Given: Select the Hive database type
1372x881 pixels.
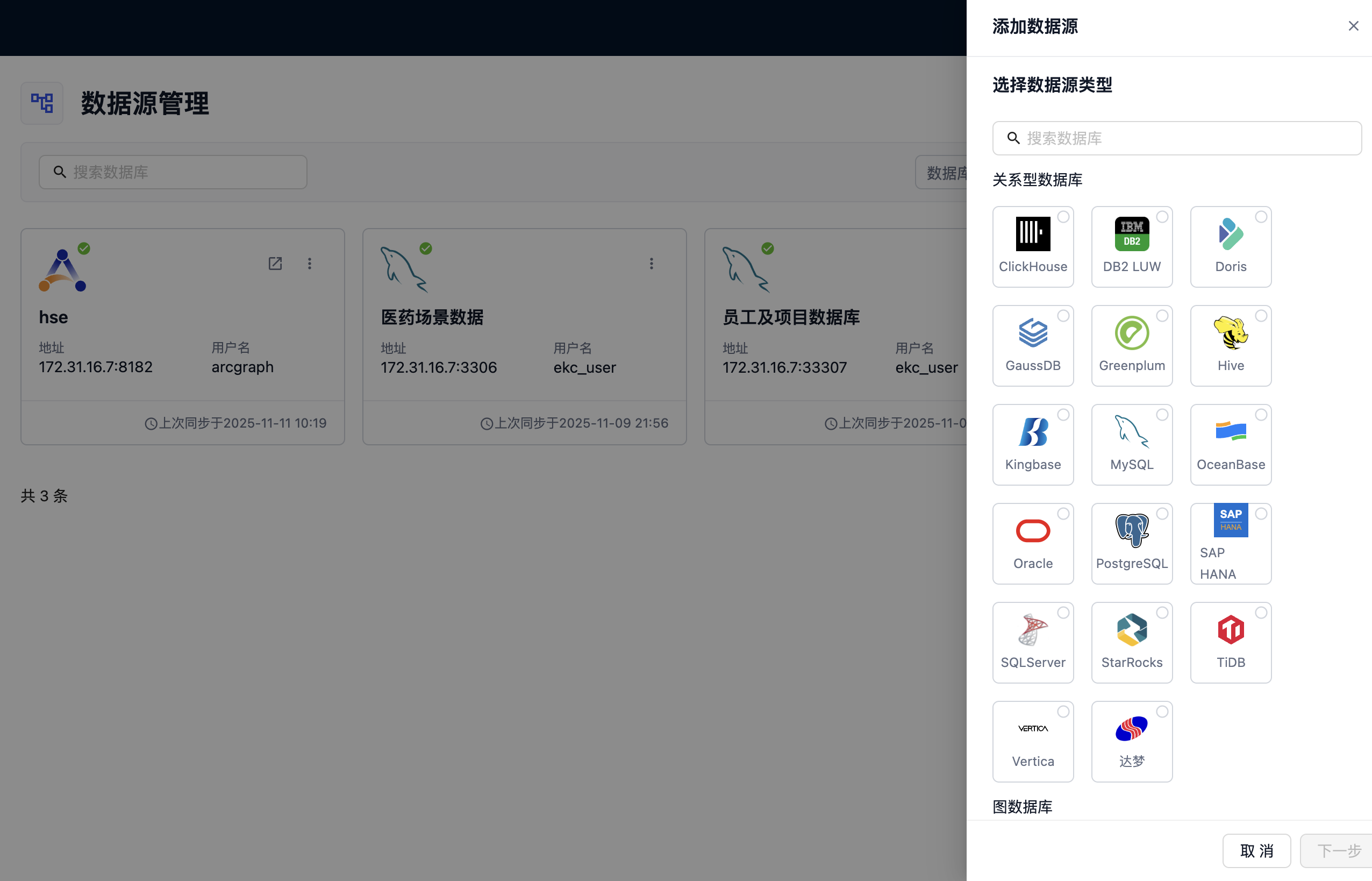Looking at the screenshot, I should (1231, 345).
